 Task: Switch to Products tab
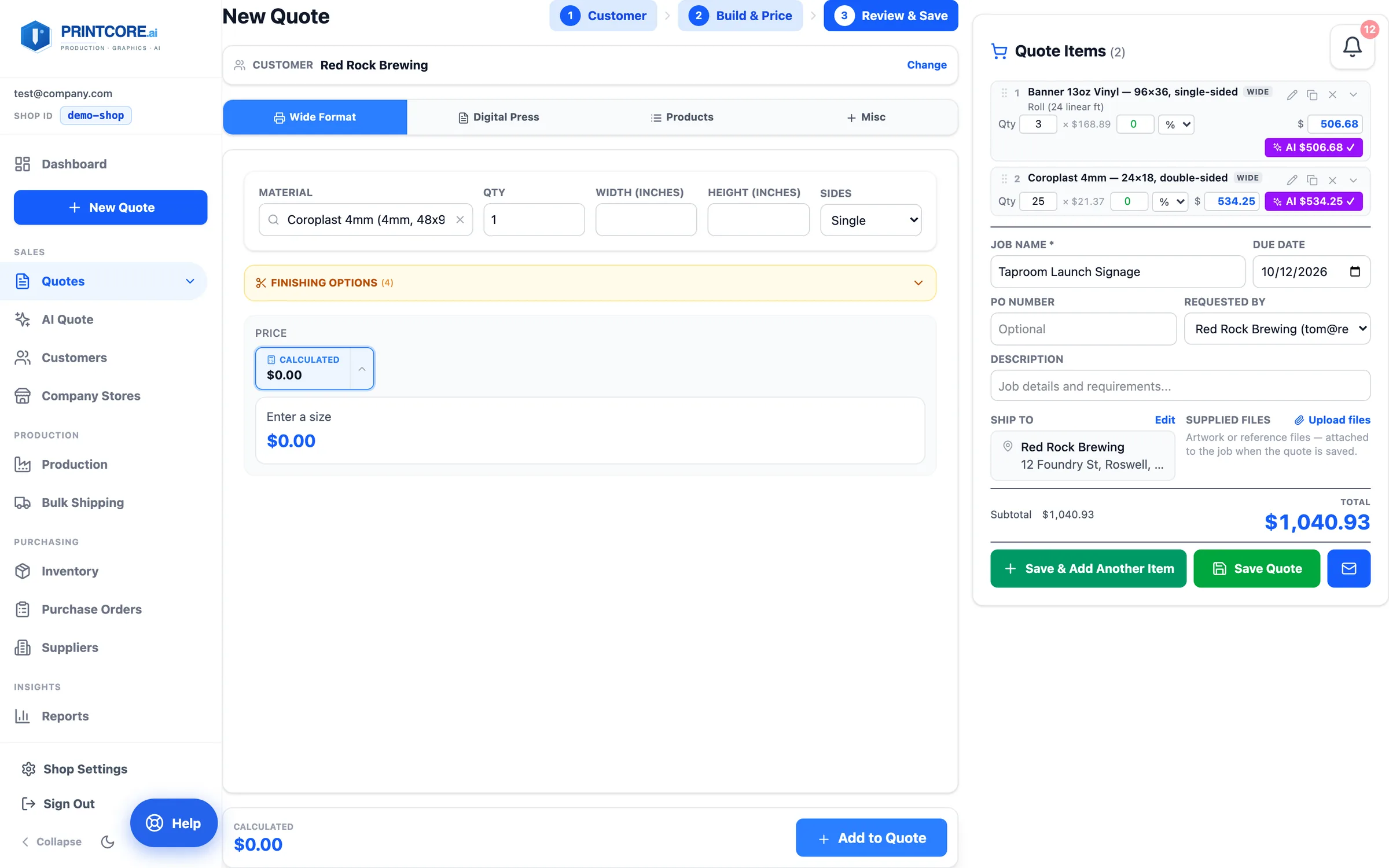pos(682,117)
